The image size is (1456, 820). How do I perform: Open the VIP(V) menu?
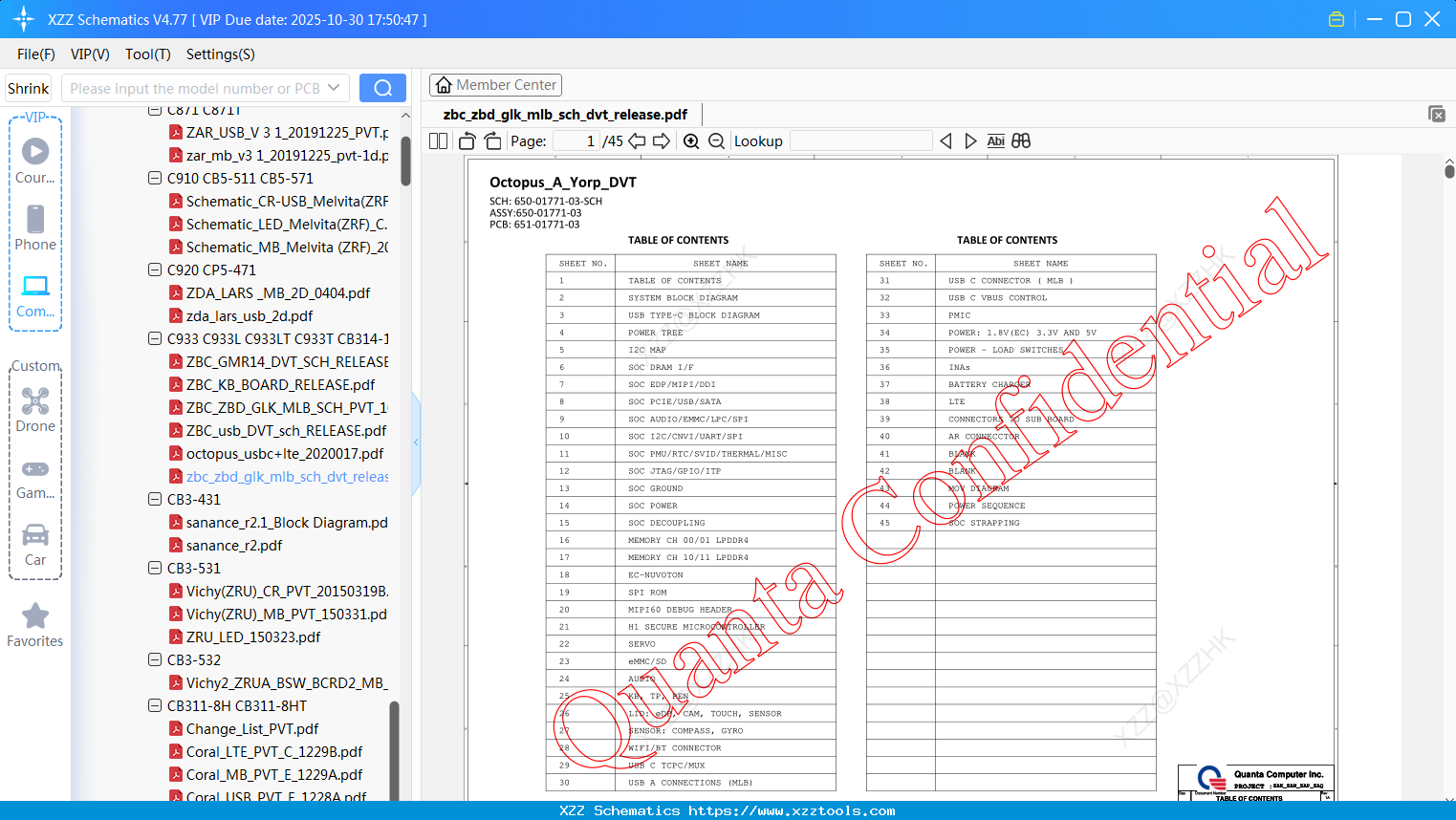click(x=90, y=54)
